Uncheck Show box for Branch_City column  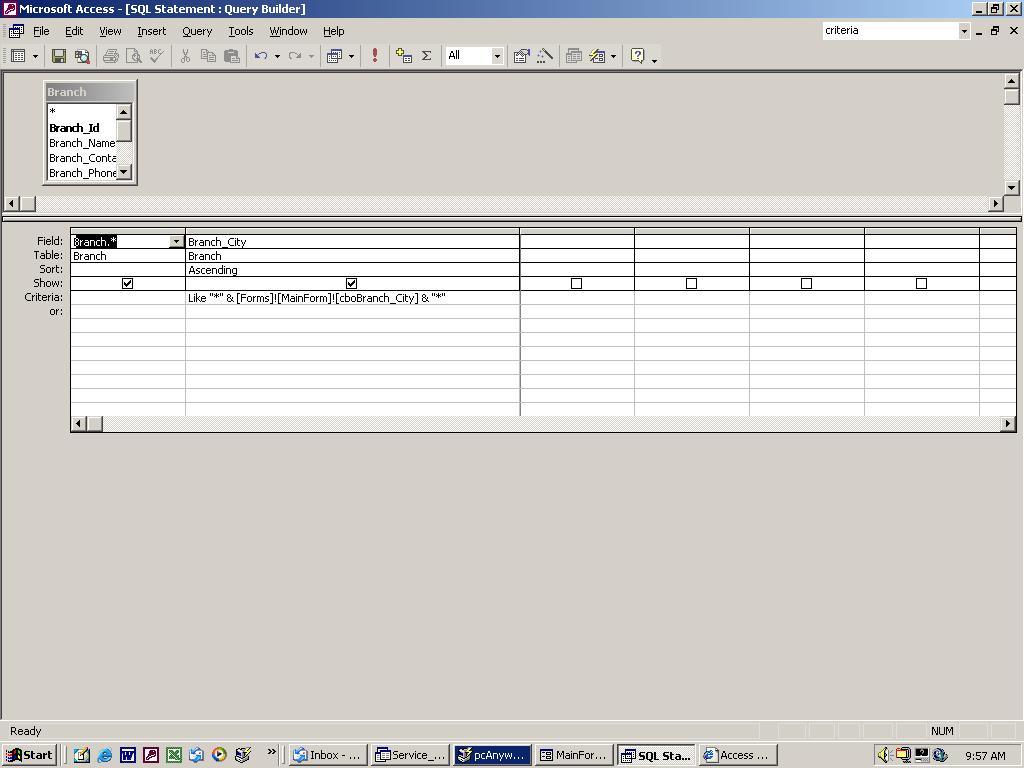351,283
